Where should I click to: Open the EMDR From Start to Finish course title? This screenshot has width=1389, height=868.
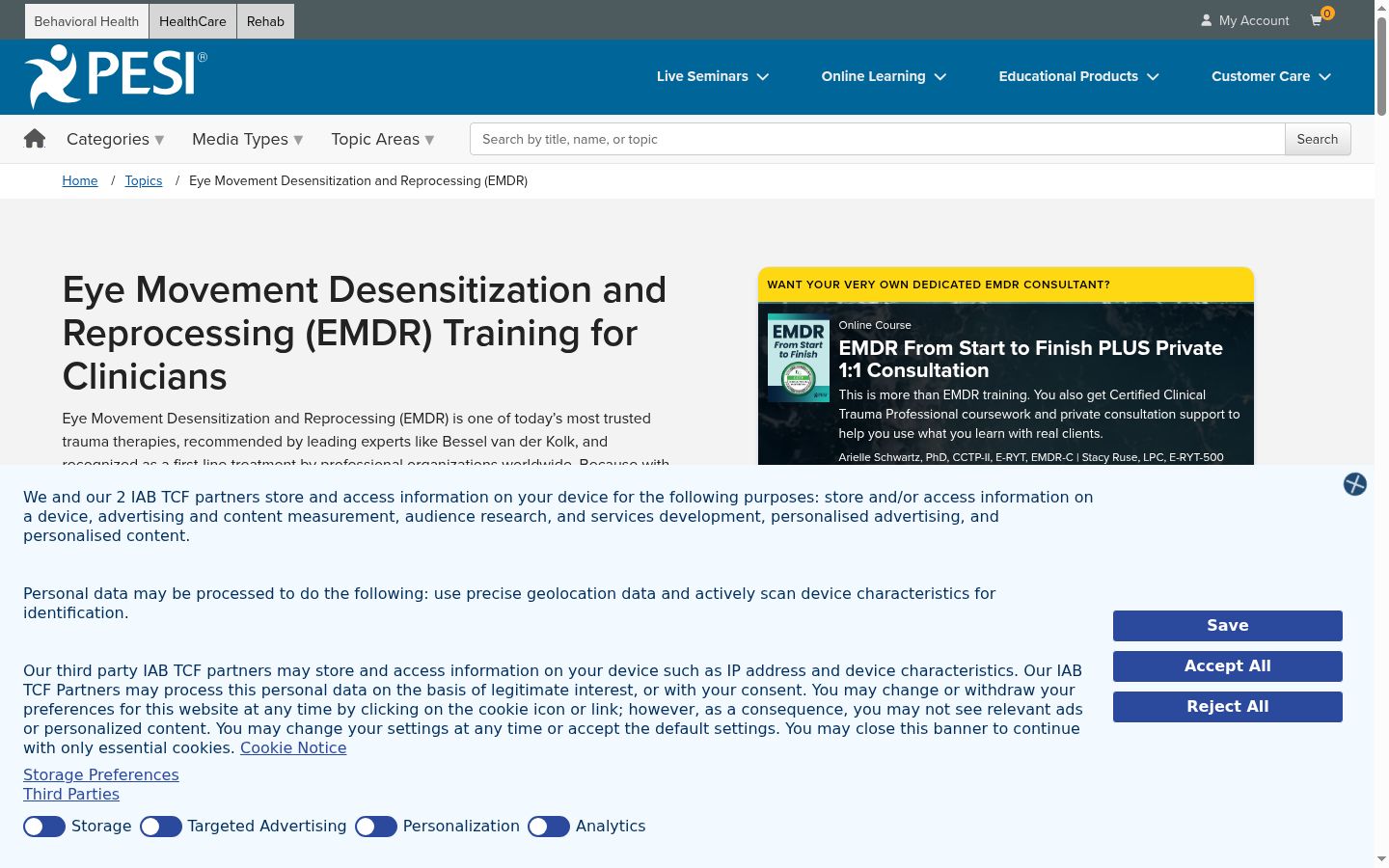(x=1031, y=359)
